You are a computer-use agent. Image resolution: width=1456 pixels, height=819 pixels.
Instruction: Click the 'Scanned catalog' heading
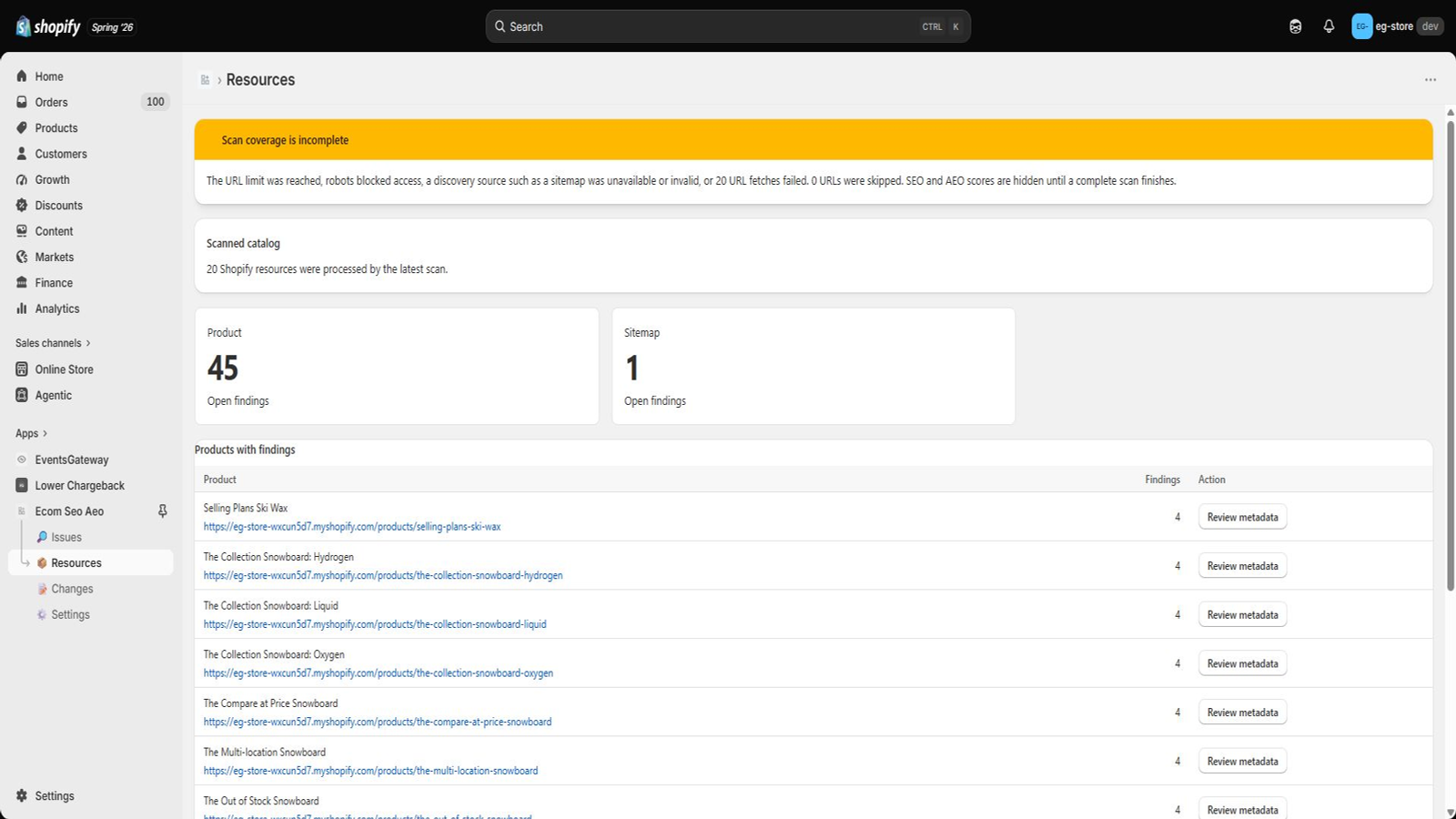(243, 243)
